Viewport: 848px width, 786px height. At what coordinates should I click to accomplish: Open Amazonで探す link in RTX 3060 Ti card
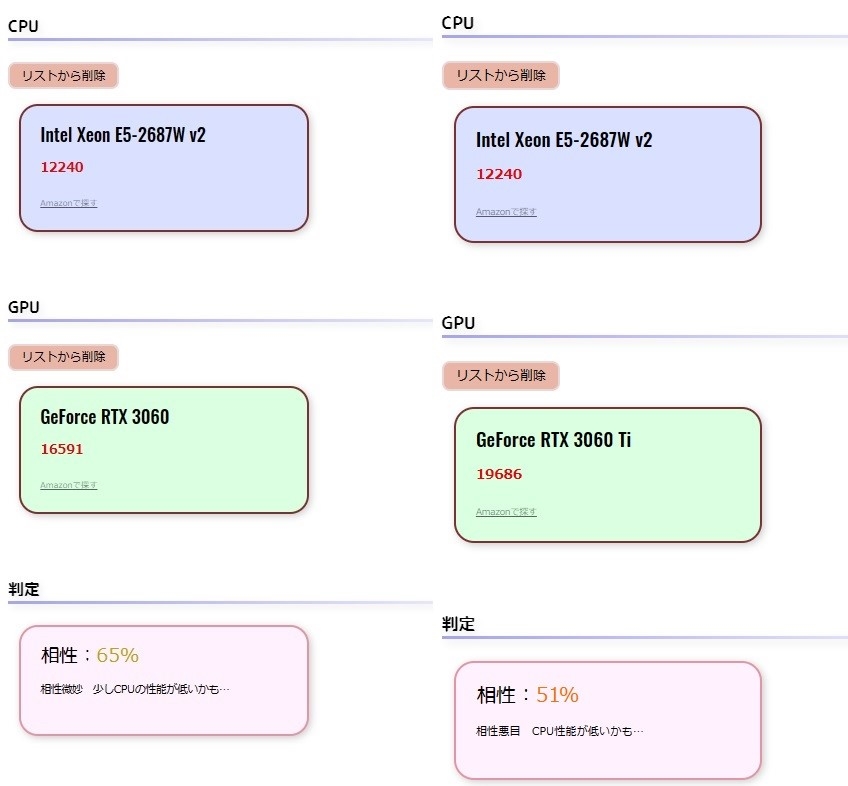coord(506,512)
